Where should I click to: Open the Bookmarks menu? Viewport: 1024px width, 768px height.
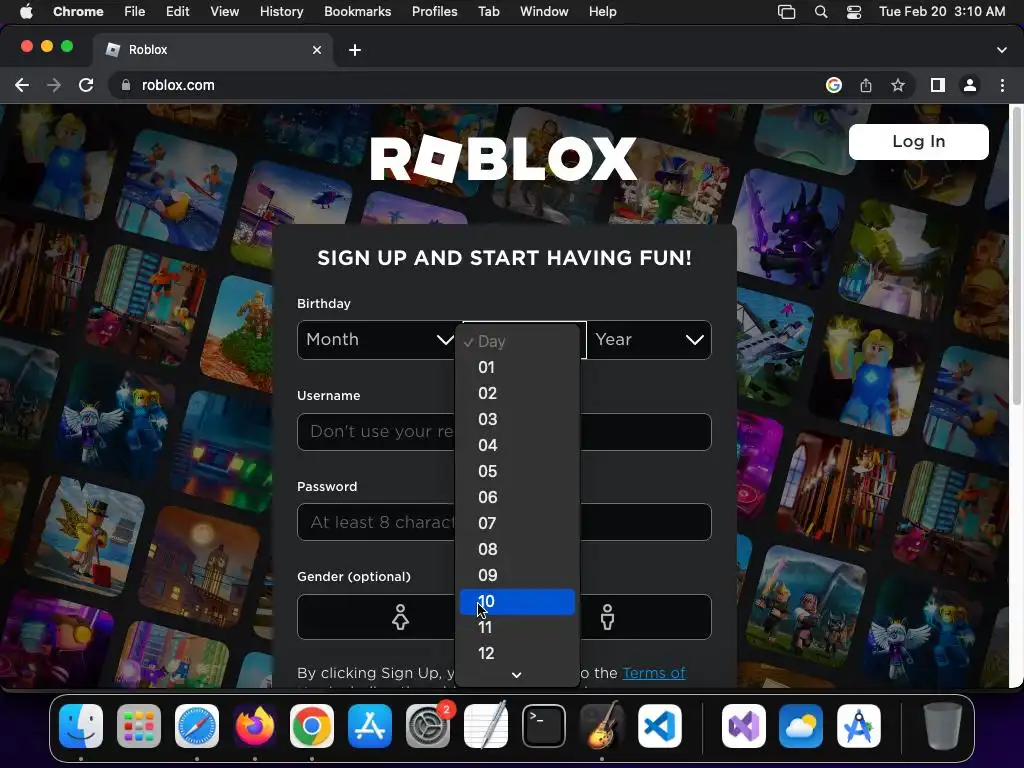click(357, 12)
